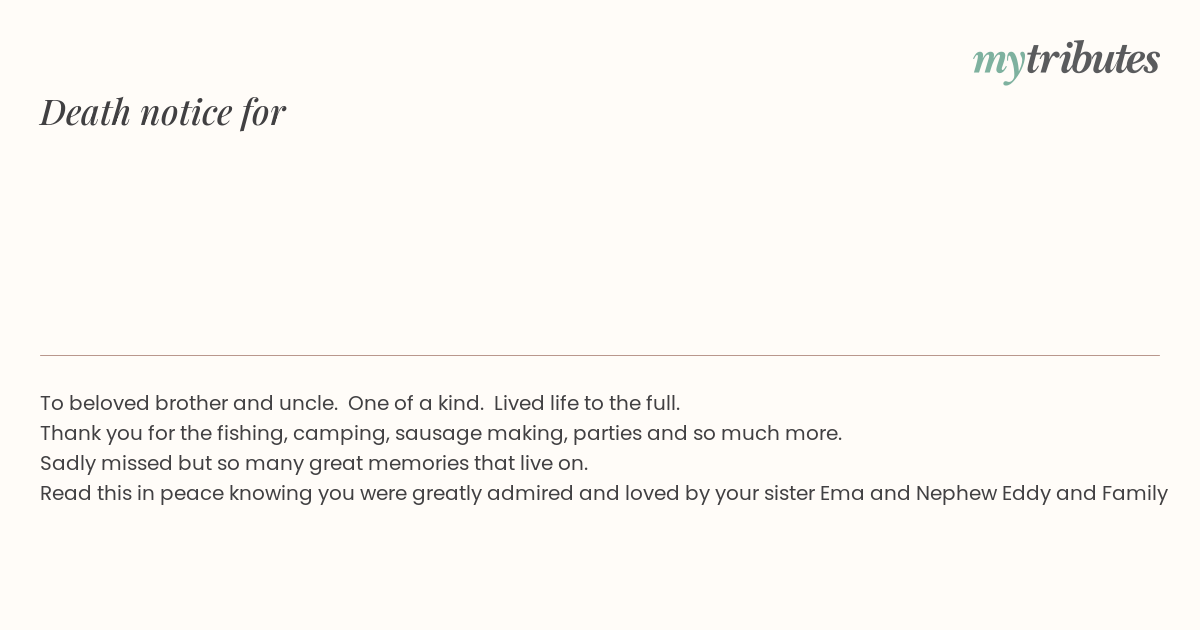This screenshot has width=1200, height=630.
Task: Click the line starting "Thank you for the fishing"
Action: (441, 433)
